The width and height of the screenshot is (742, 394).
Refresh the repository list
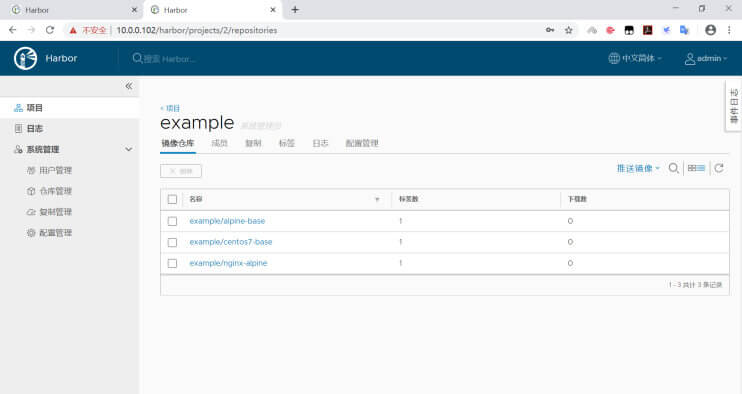(x=719, y=168)
